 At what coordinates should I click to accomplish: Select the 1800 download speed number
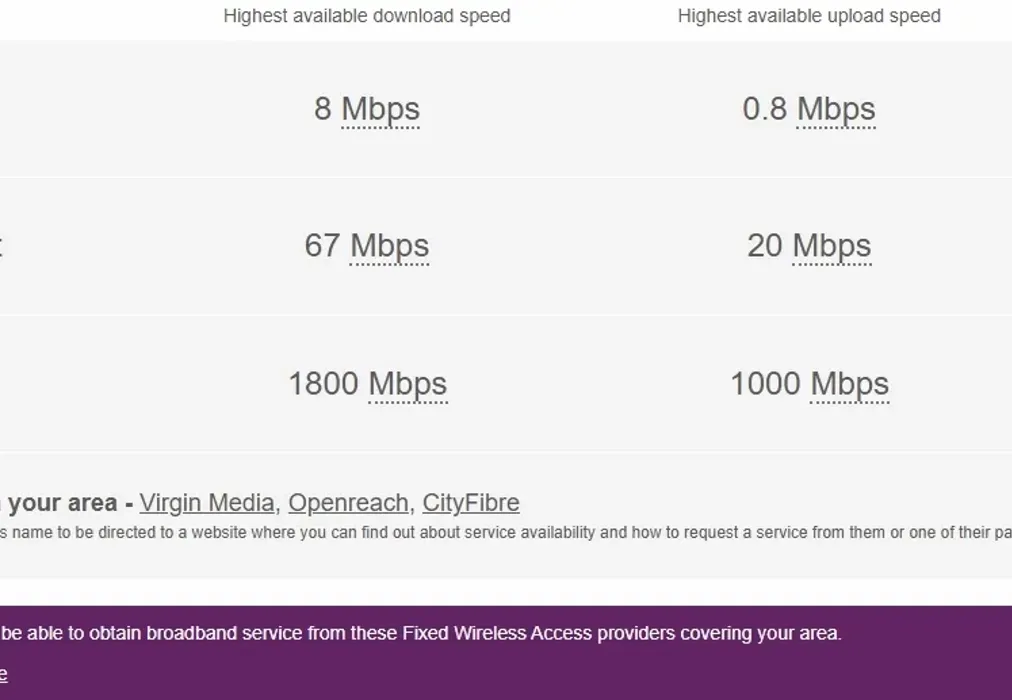(323, 384)
